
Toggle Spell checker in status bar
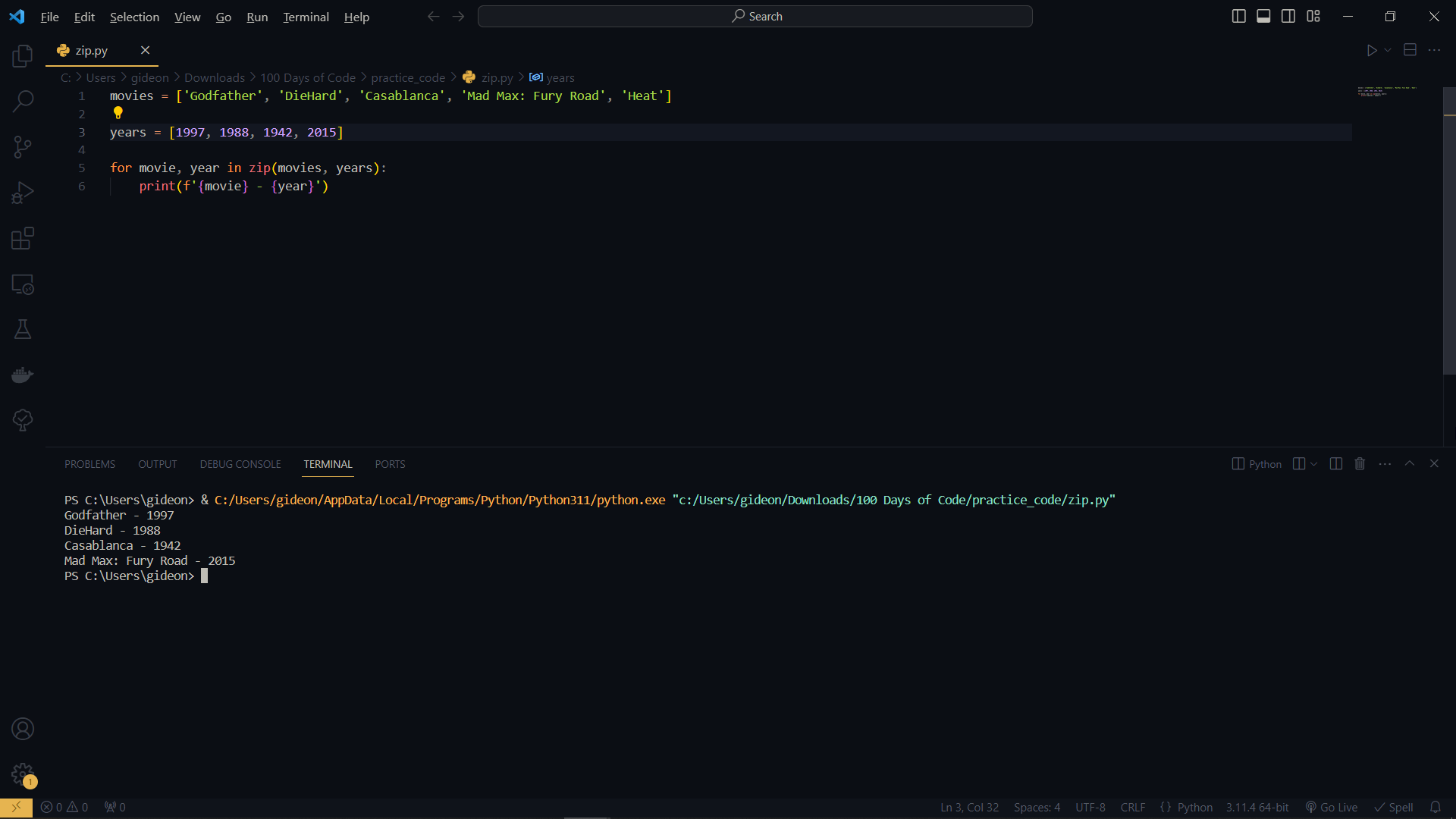coord(1394,807)
